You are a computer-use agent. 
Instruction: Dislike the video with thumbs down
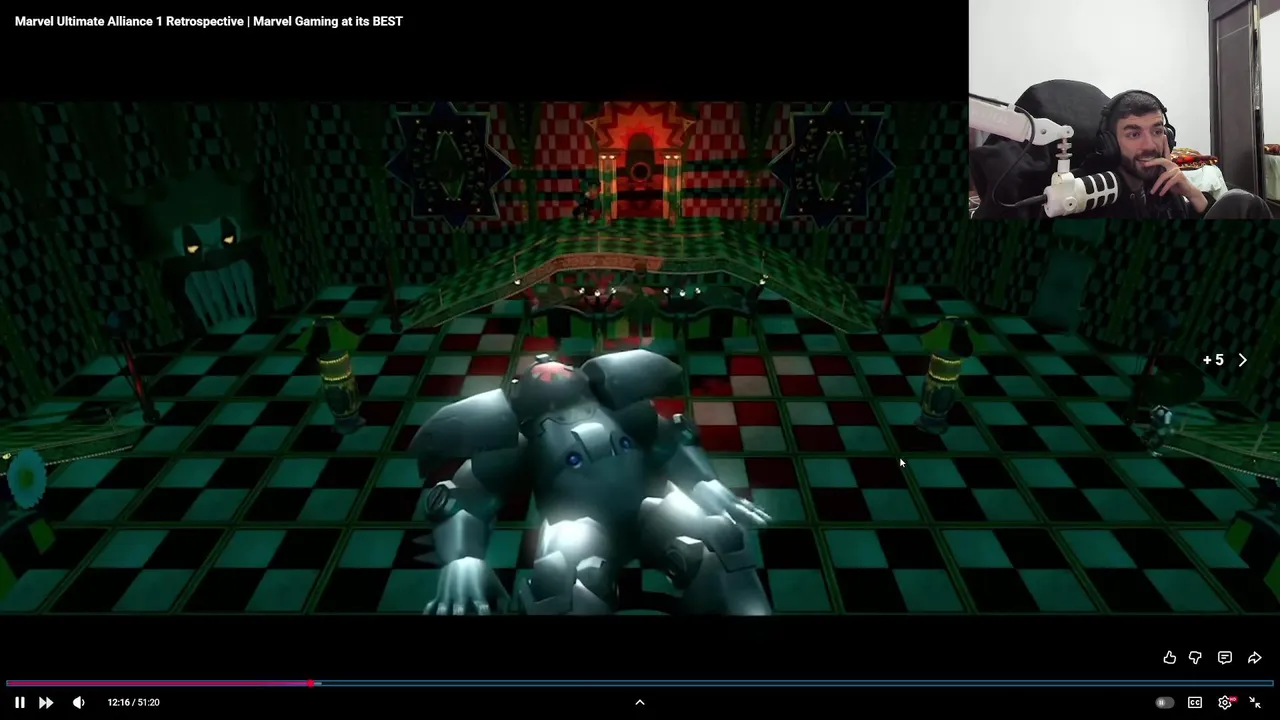click(1195, 657)
